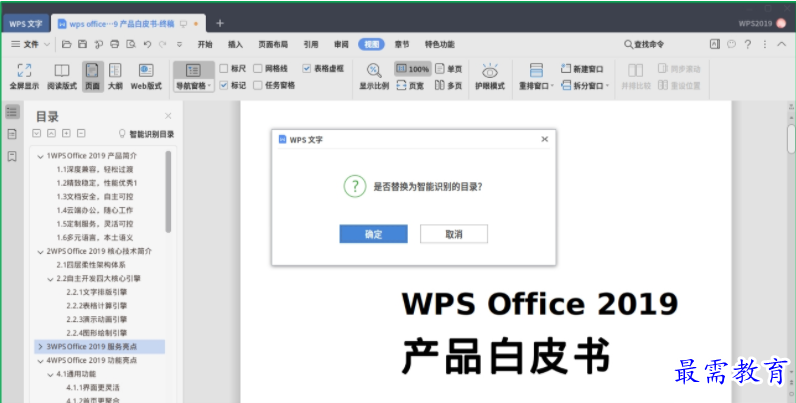The height and width of the screenshot is (403, 796).
Task: Collapse 1WPS Office 2019 产品简介 node
Action: 40,156
